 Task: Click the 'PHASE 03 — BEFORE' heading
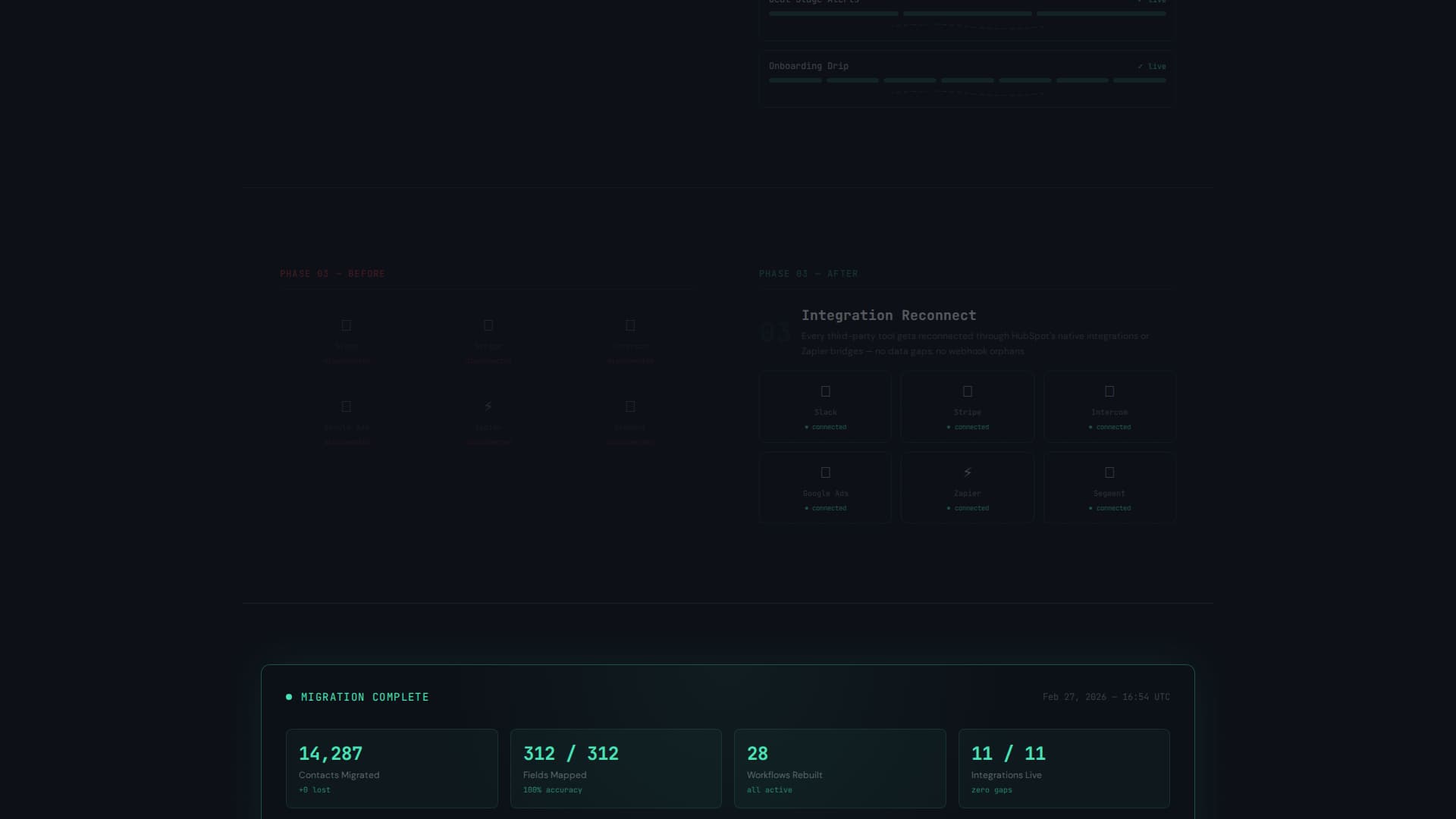click(332, 274)
